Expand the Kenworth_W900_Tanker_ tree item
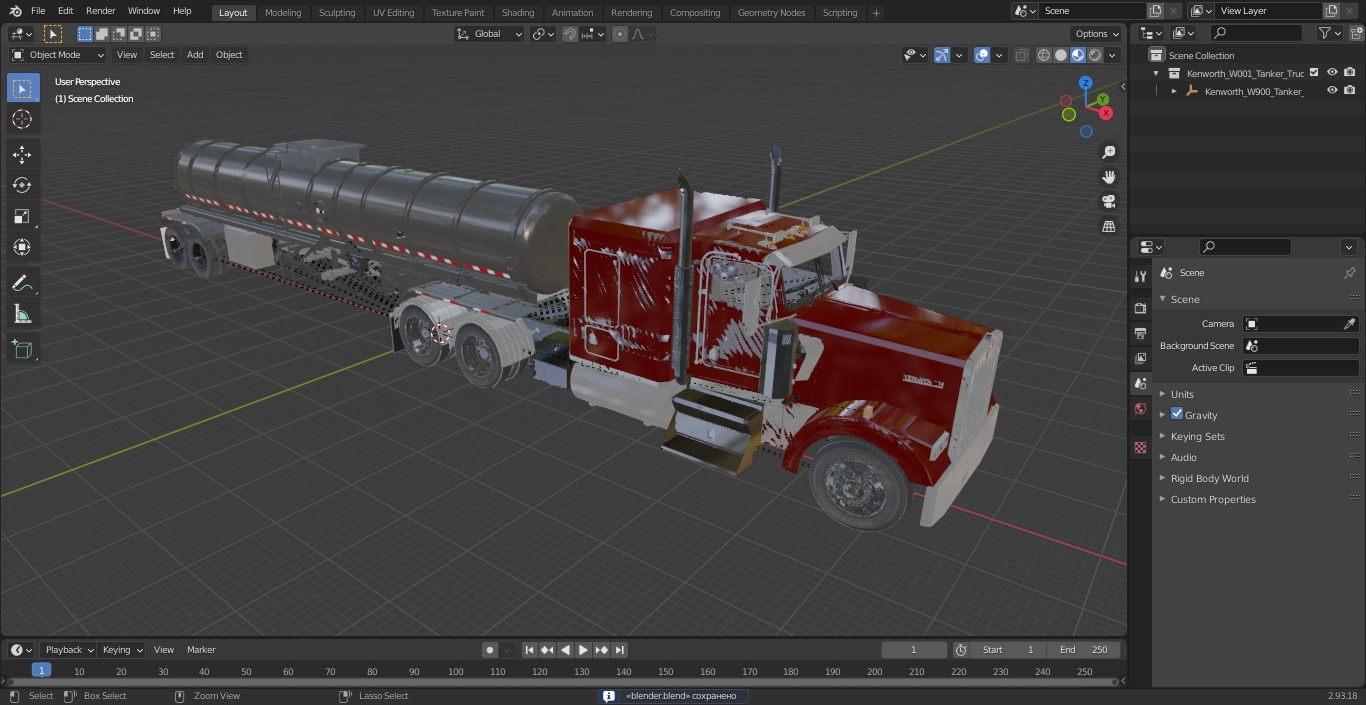1366x705 pixels. click(1174, 91)
